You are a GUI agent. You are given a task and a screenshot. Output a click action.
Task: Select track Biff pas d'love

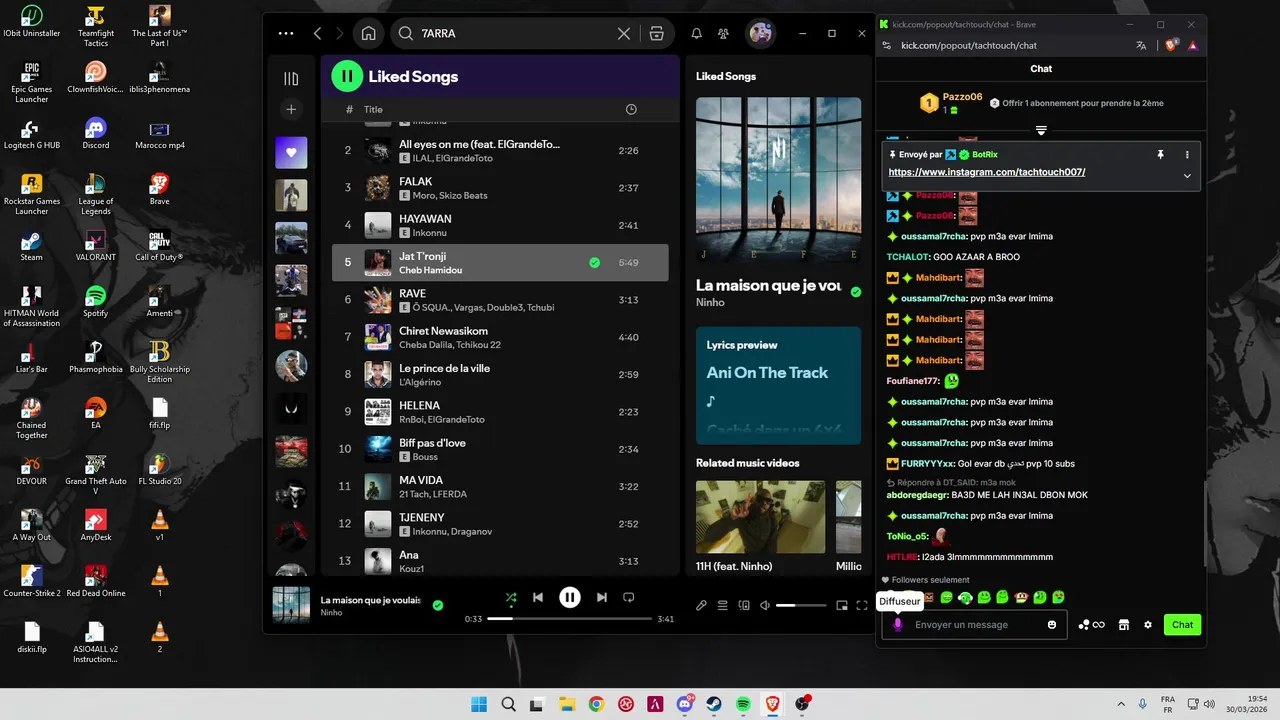click(x=500, y=449)
